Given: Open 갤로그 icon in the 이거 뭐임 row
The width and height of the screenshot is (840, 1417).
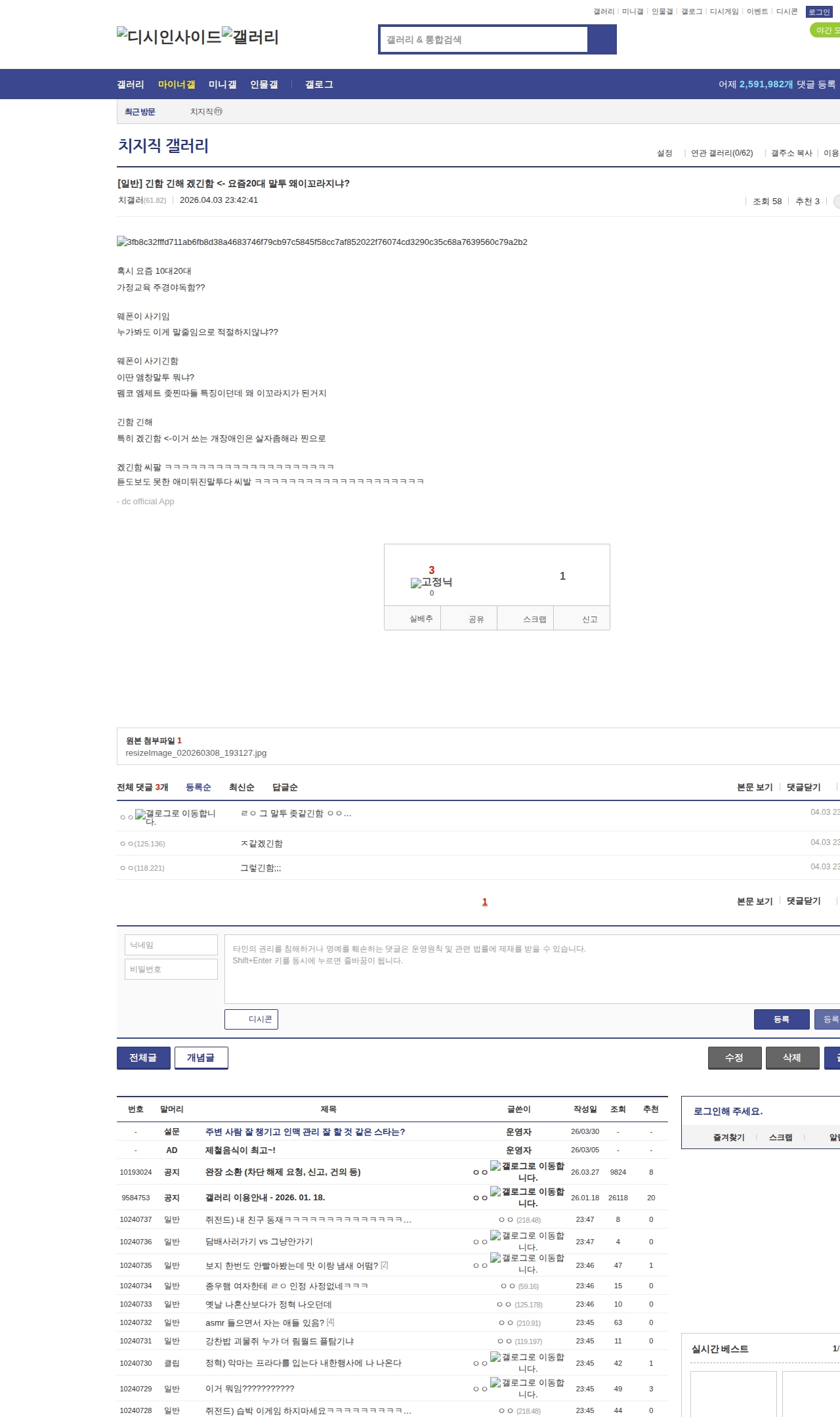Looking at the screenshot, I should click(527, 1388).
